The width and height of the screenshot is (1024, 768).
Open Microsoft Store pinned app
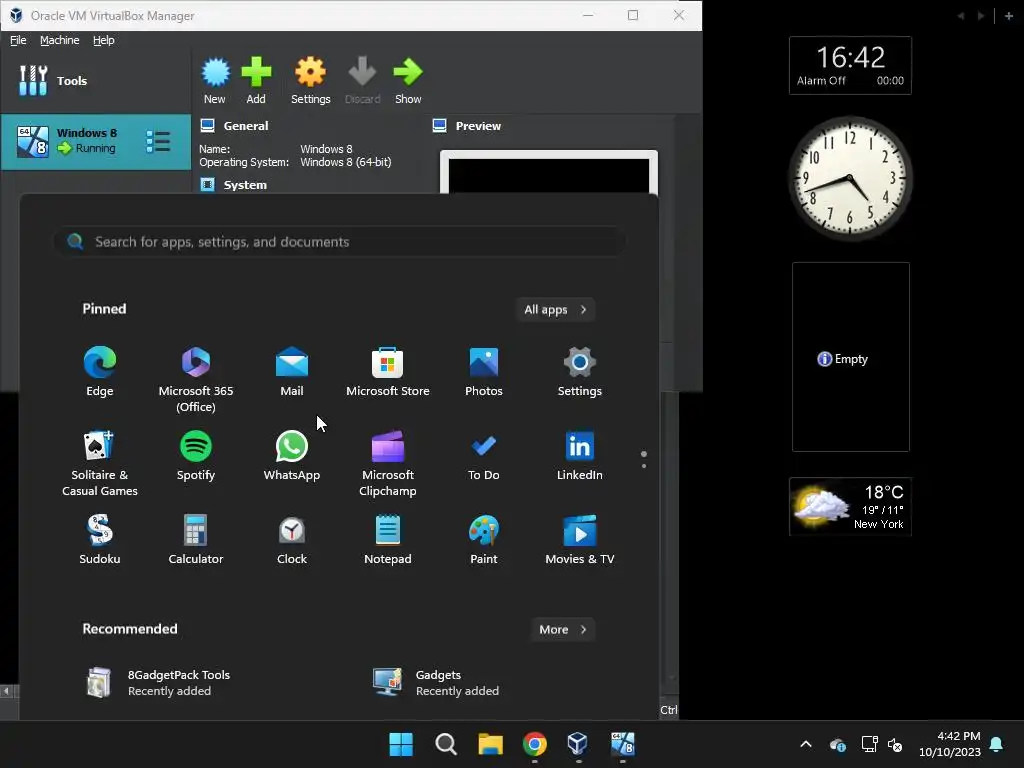[388, 372]
